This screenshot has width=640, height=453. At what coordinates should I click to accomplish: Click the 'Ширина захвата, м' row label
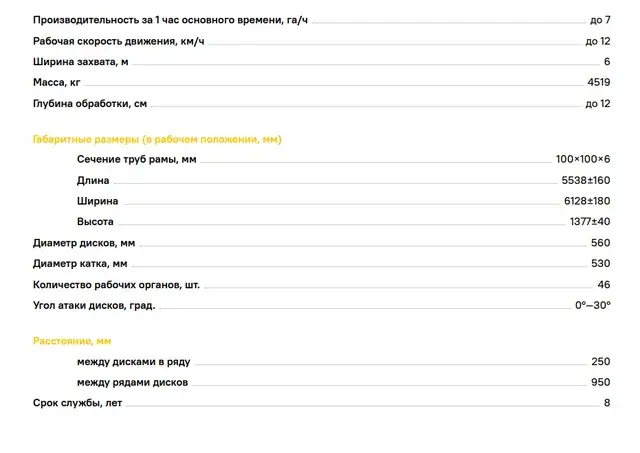80,62
